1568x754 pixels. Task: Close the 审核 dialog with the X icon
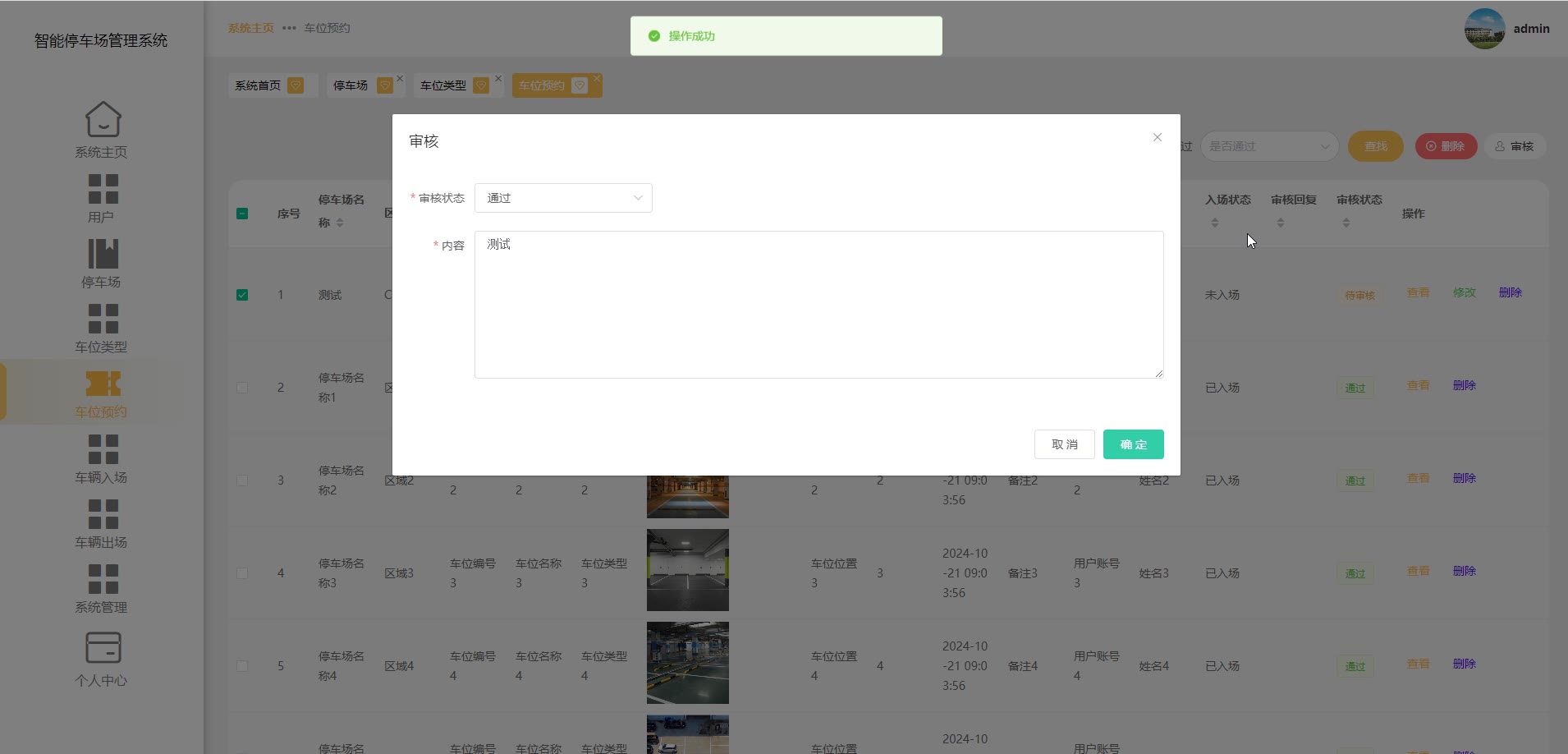(1158, 137)
